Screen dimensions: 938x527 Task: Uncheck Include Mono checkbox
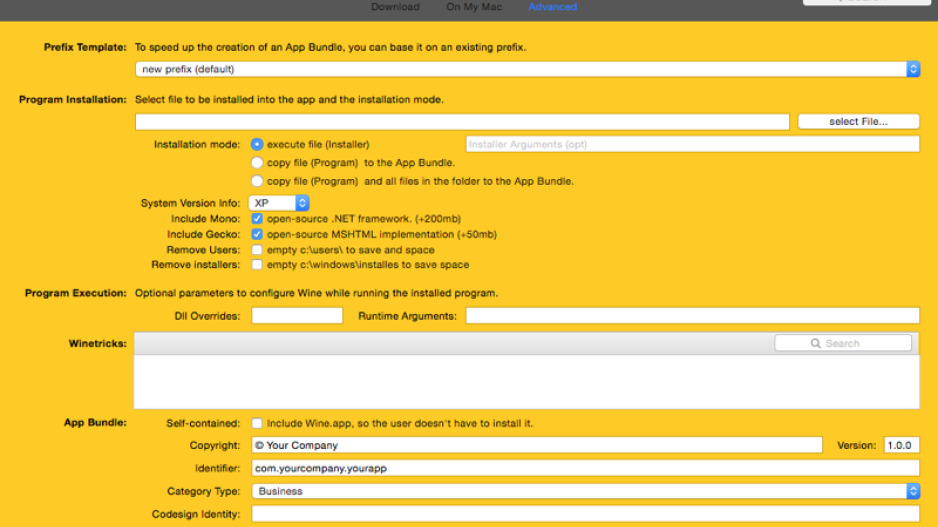point(258,219)
